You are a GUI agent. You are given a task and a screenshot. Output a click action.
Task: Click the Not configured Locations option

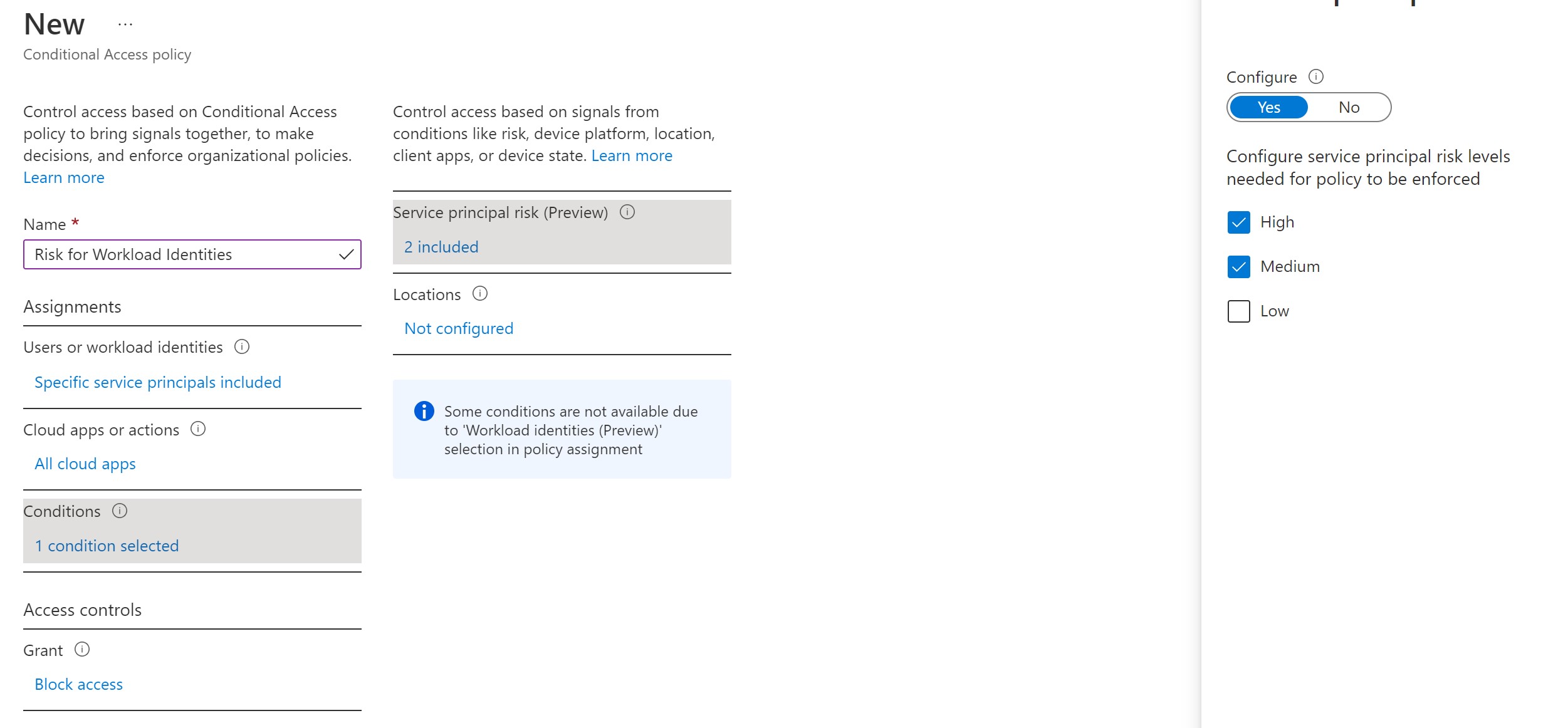click(x=458, y=327)
